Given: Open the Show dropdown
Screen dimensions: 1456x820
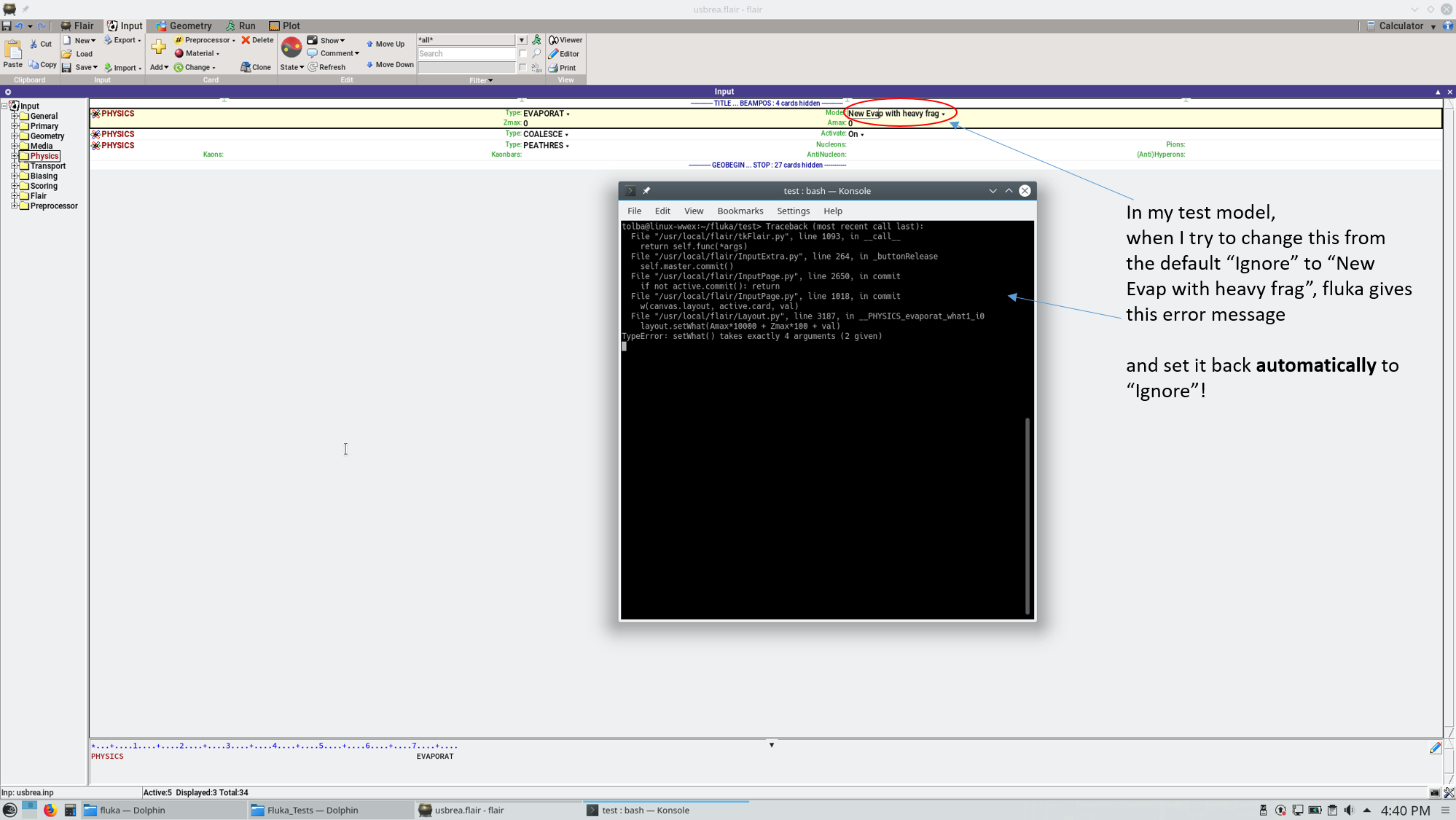Looking at the screenshot, I should pos(326,40).
